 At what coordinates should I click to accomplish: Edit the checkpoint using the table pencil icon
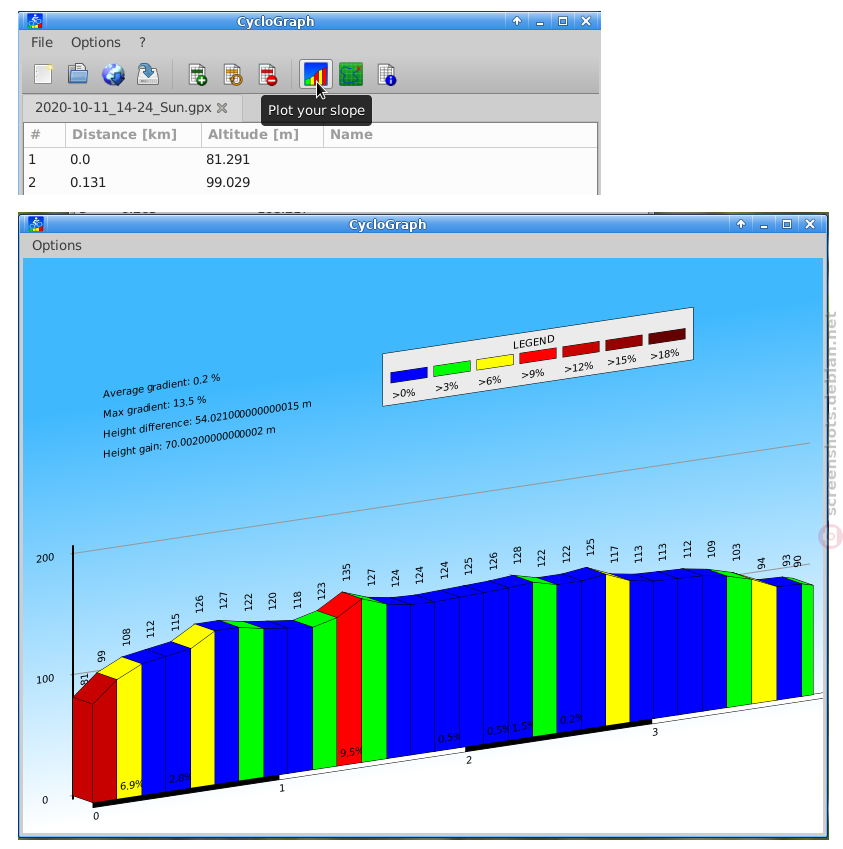click(233, 74)
